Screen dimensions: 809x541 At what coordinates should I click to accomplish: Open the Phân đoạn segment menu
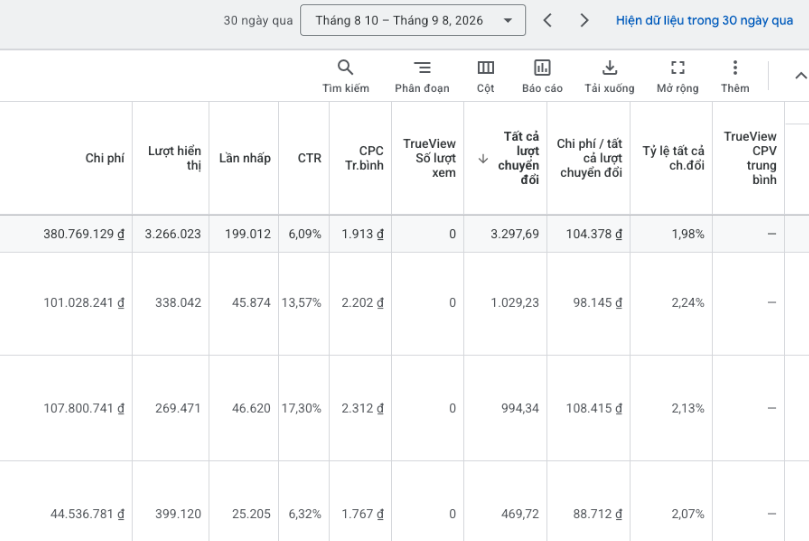click(x=422, y=76)
